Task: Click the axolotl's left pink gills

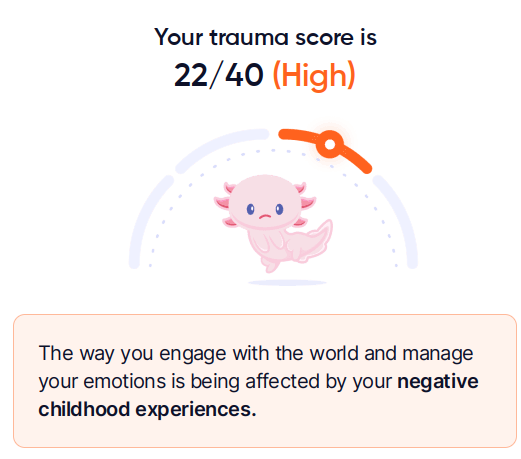Action: tap(226, 205)
